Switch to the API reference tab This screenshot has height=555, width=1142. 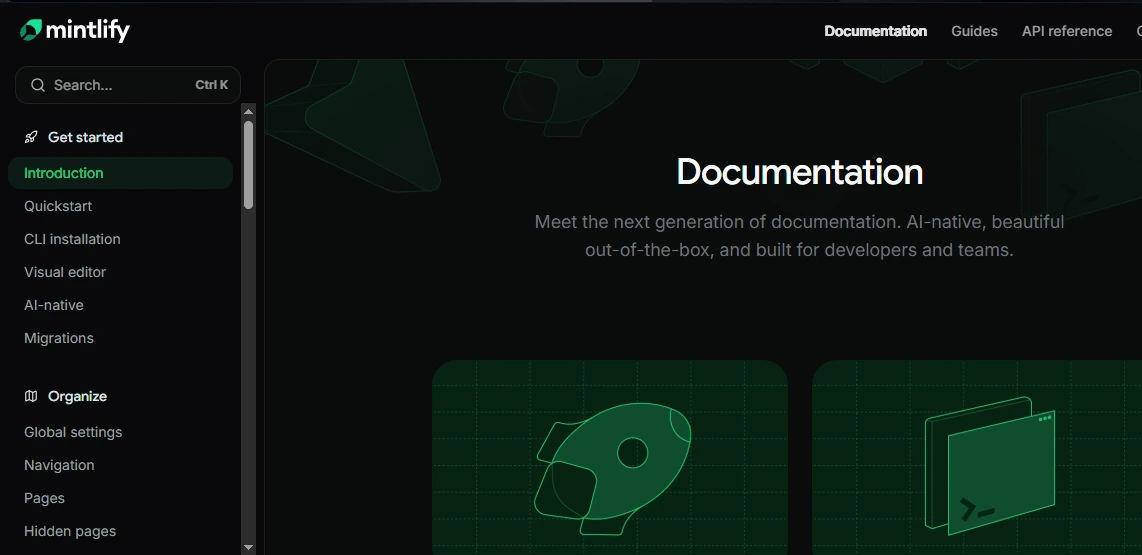[x=1067, y=31]
